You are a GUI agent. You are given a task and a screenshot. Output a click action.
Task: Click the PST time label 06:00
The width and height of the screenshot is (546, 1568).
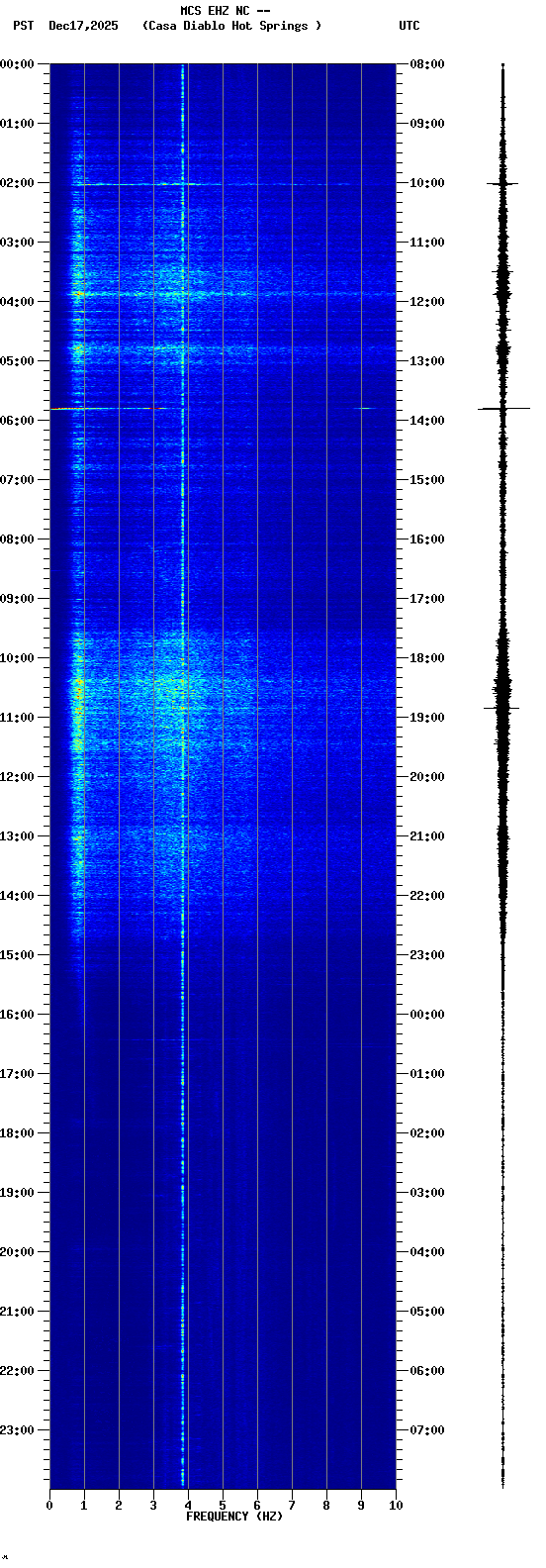pos(18,421)
